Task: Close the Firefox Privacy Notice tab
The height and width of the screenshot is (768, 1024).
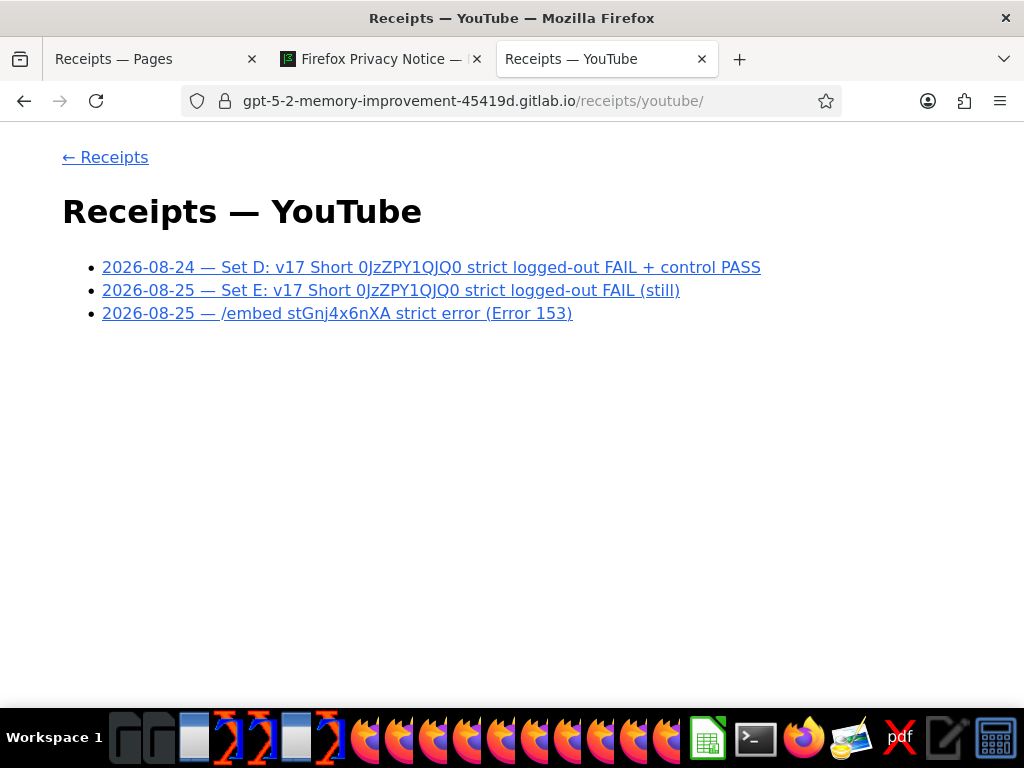Action: 477,59
